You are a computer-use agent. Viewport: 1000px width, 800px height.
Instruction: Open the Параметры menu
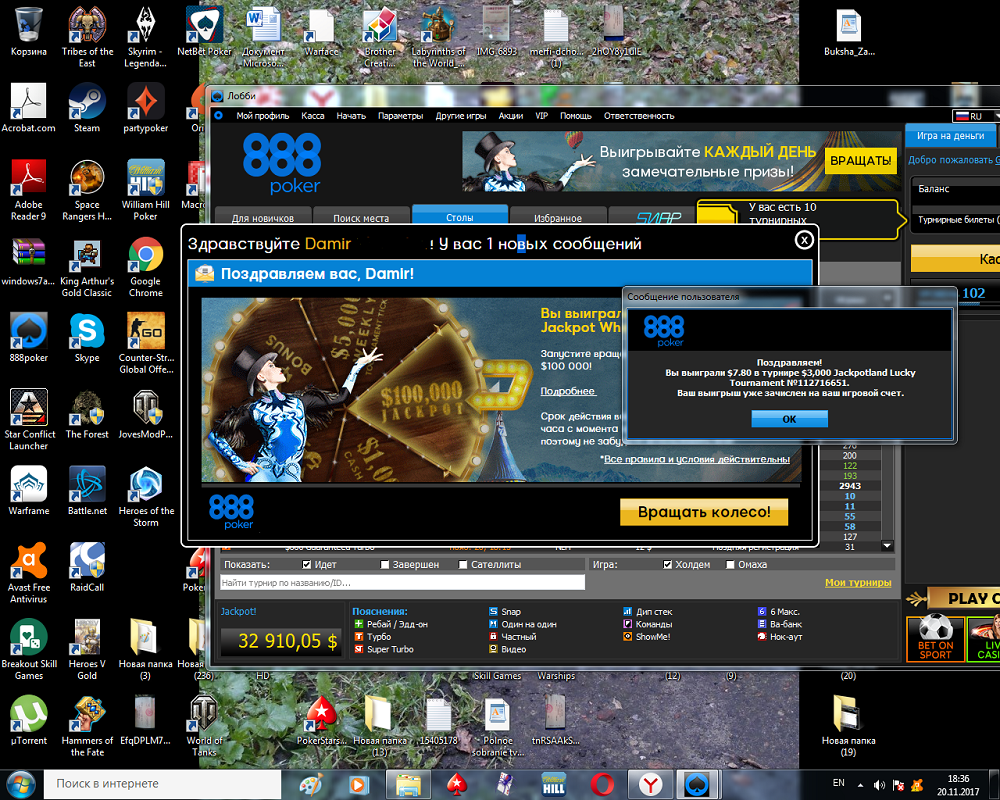point(401,115)
